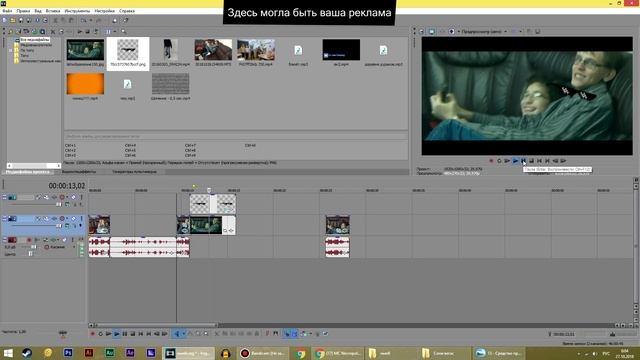Click the level slider thumb on video track 1

pyautogui.click(x=59, y=204)
